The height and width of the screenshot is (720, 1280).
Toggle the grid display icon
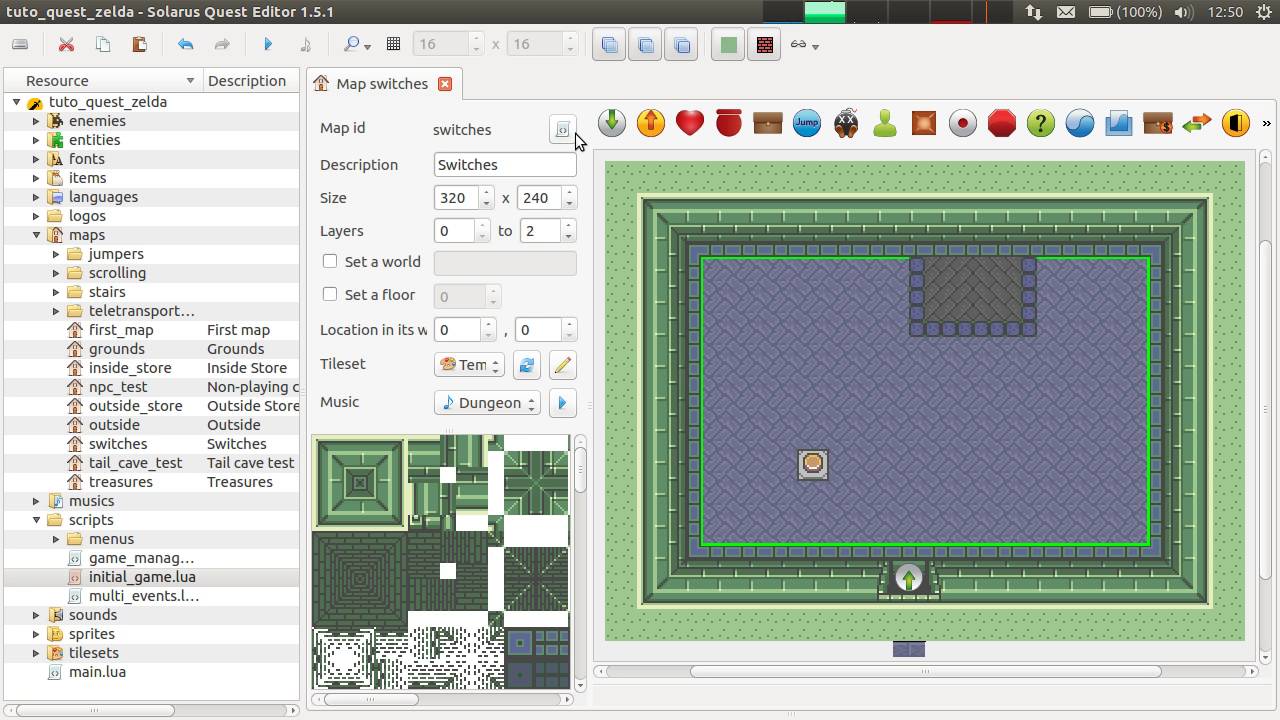393,45
